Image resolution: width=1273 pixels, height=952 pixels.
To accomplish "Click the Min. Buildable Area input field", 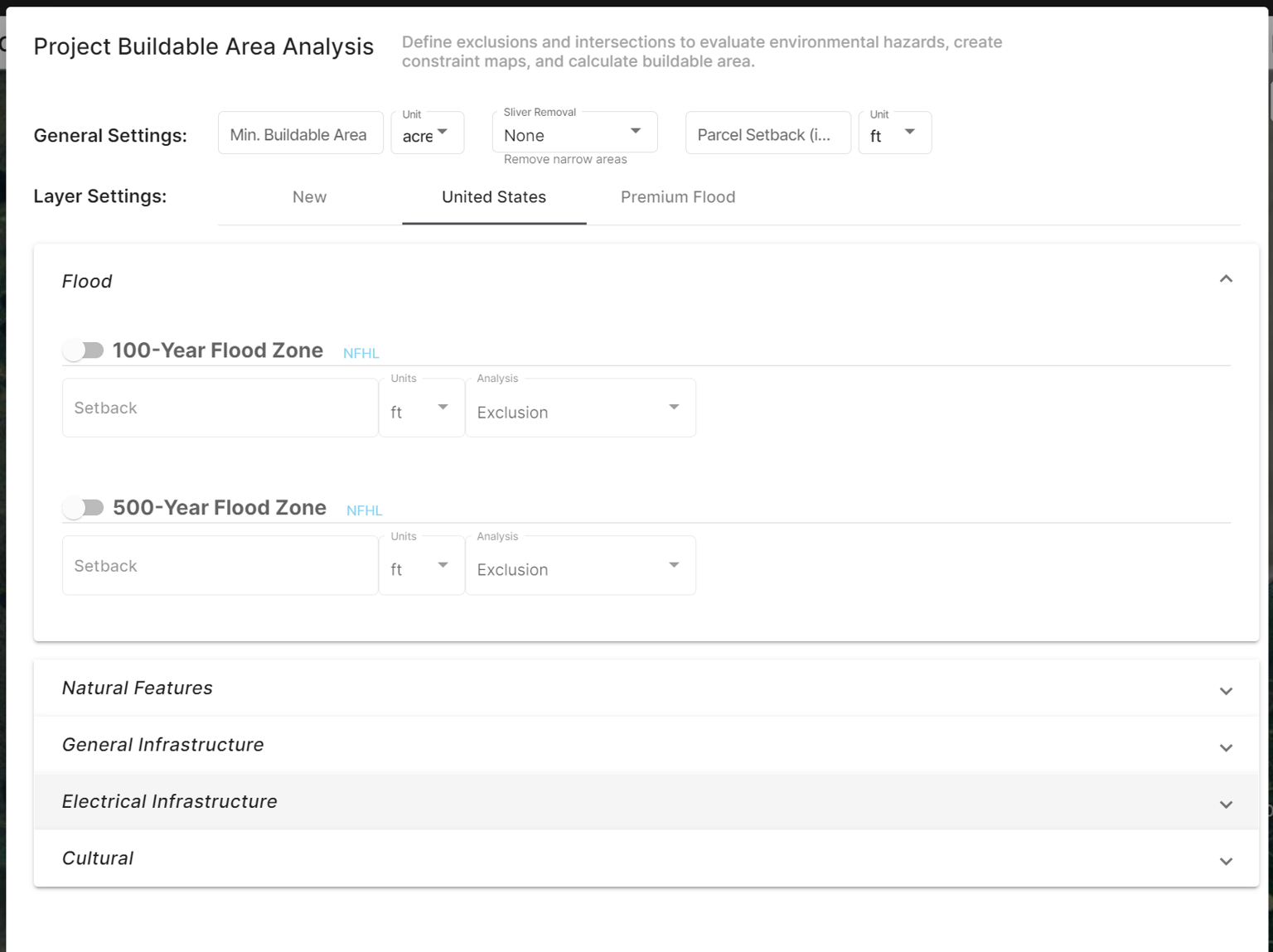I will tap(299, 133).
